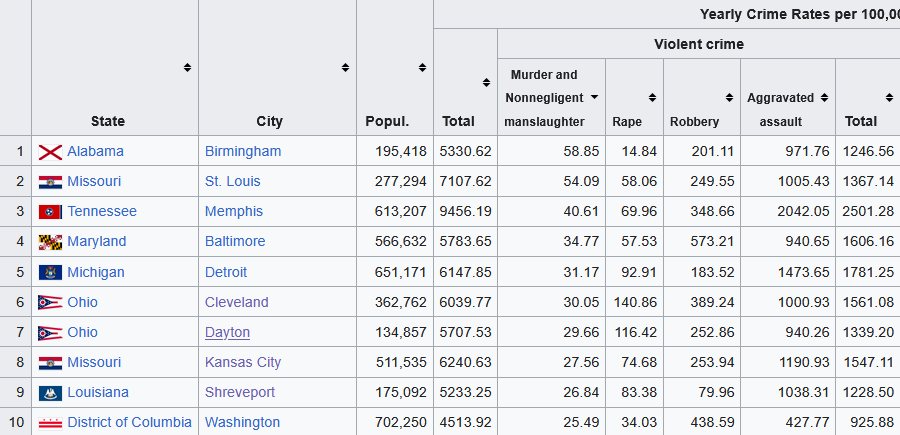
Task: Open the Birmingham city link
Action: point(243,151)
